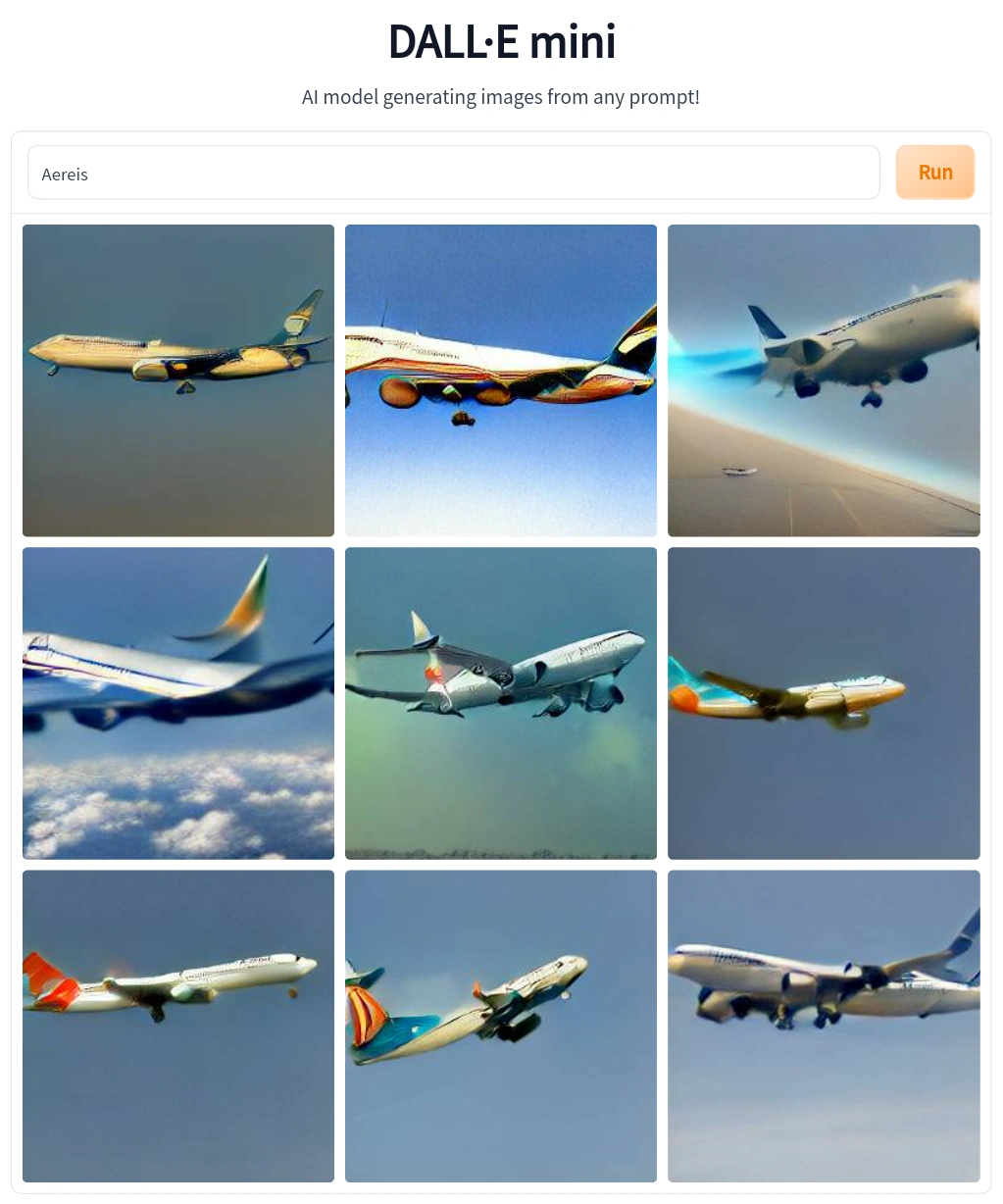This screenshot has height=1204, width=1003.
Task: Click the subtitle about generating images from prompts
Action: point(501,97)
